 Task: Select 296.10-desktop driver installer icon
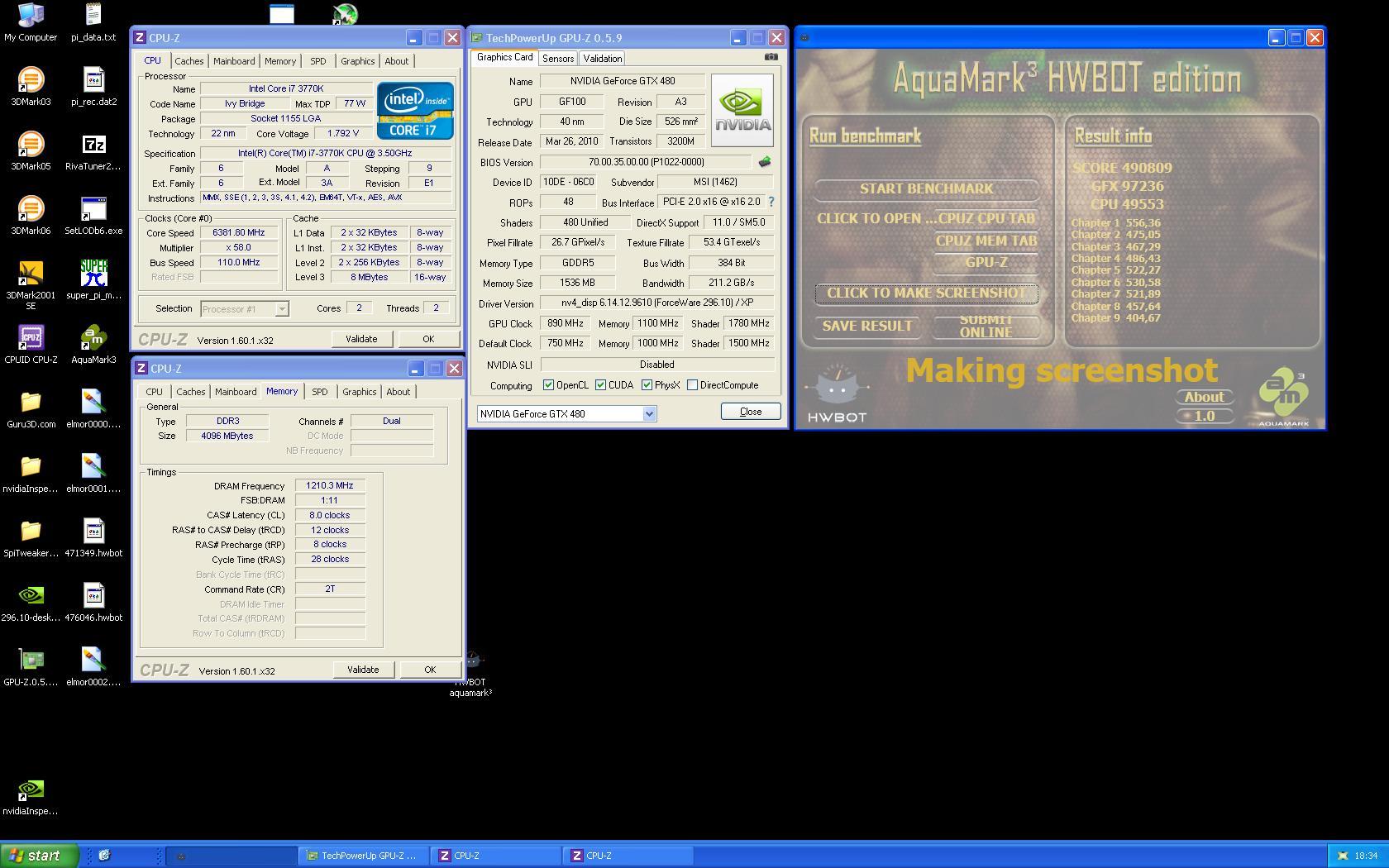31,603
